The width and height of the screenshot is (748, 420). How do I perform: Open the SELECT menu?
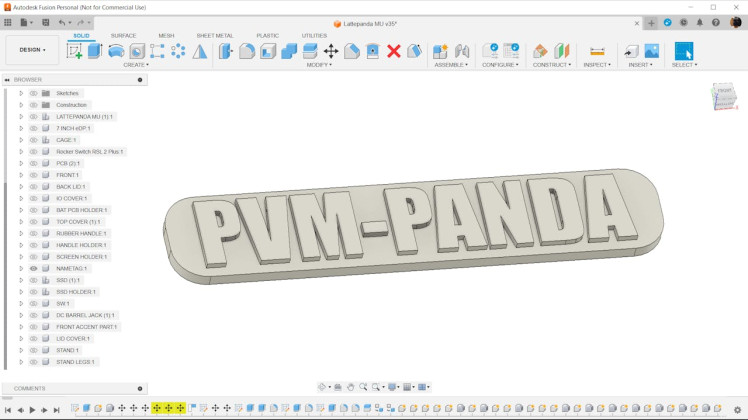click(x=684, y=65)
